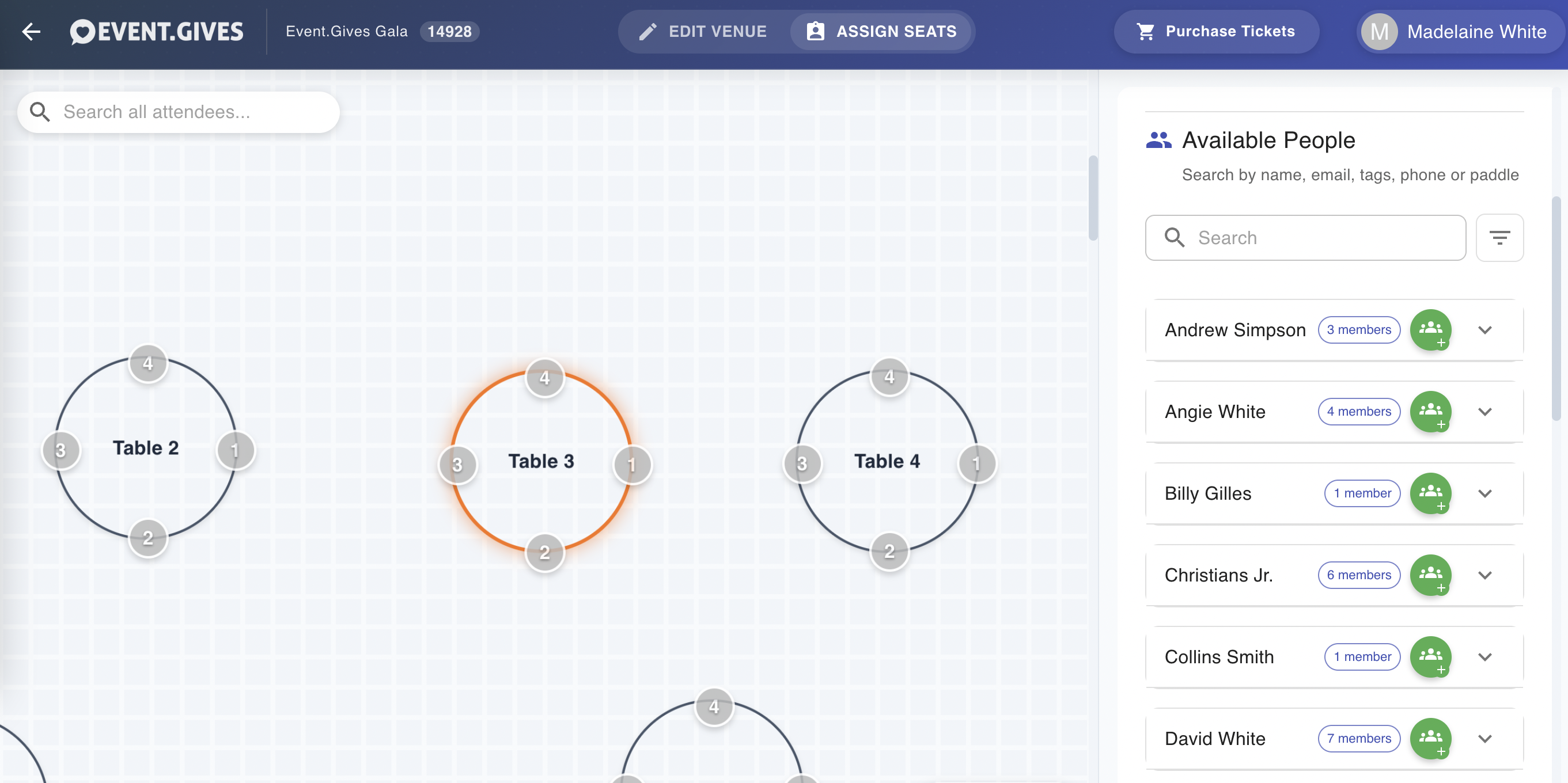Select Table 2 label
Image resolution: width=1568 pixels, height=783 pixels.
pyautogui.click(x=146, y=448)
